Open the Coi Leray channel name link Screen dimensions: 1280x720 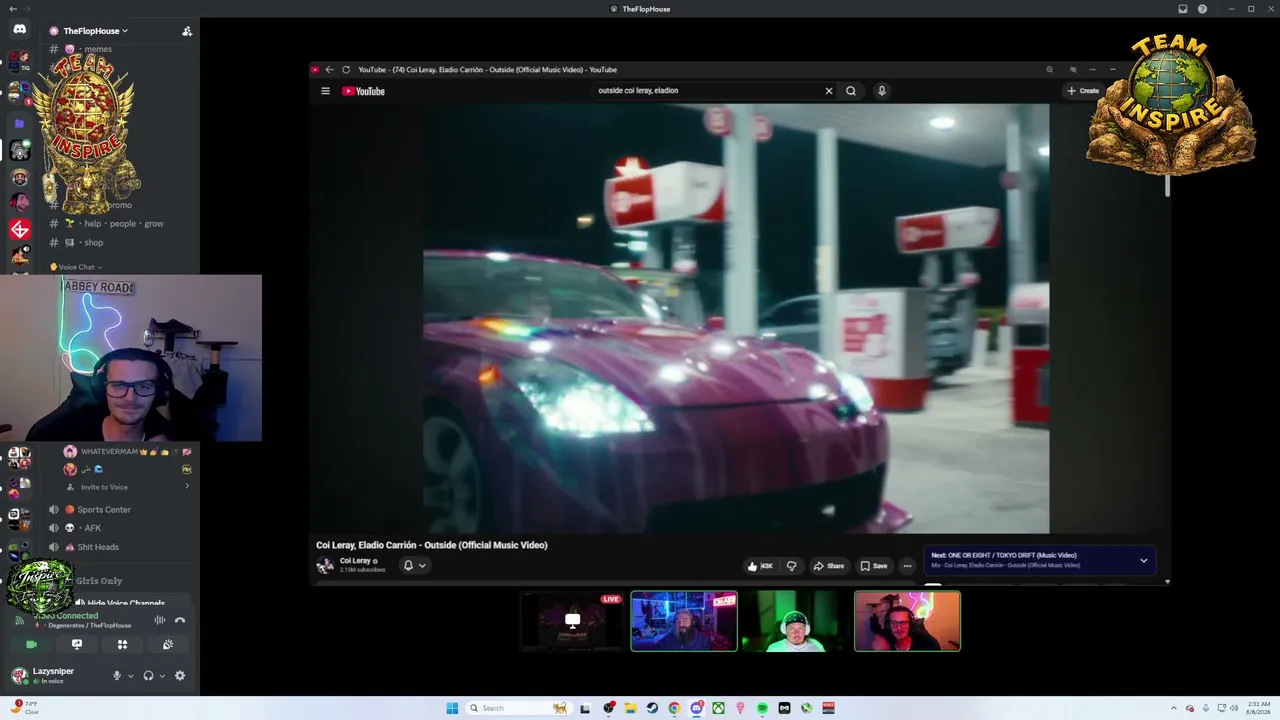pyautogui.click(x=355, y=561)
